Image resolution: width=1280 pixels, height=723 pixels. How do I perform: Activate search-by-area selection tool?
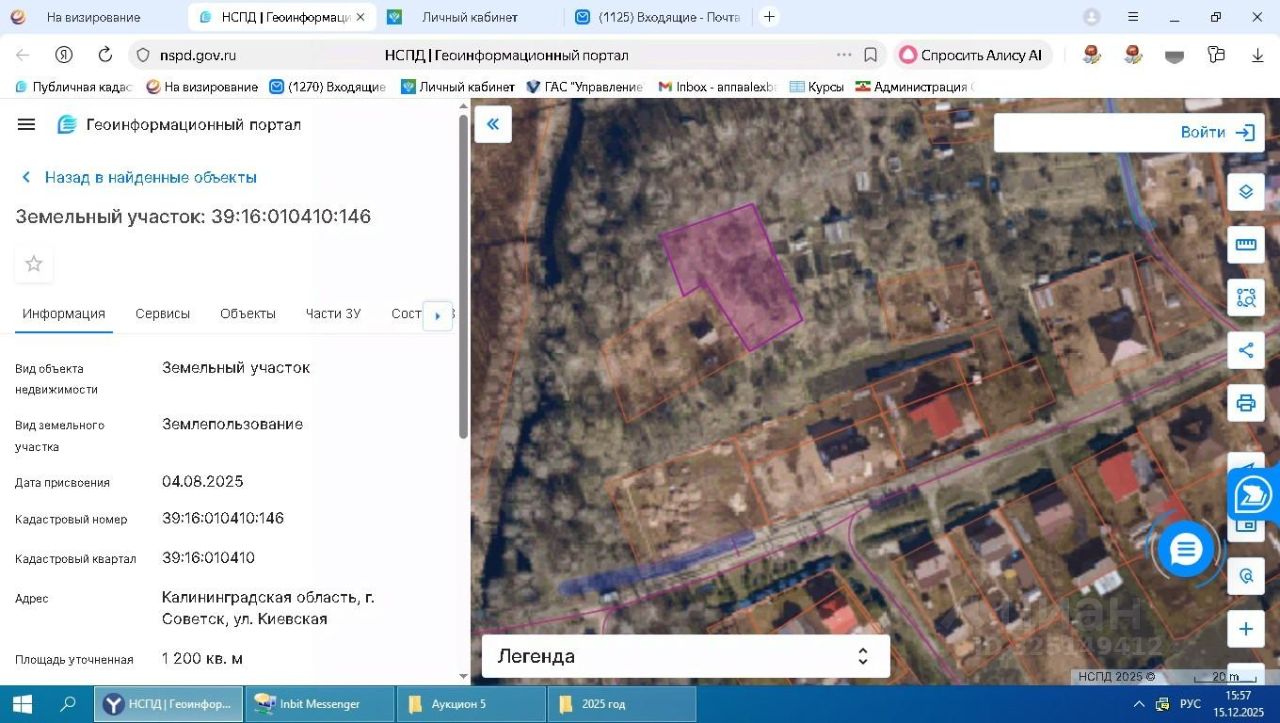(1246, 297)
